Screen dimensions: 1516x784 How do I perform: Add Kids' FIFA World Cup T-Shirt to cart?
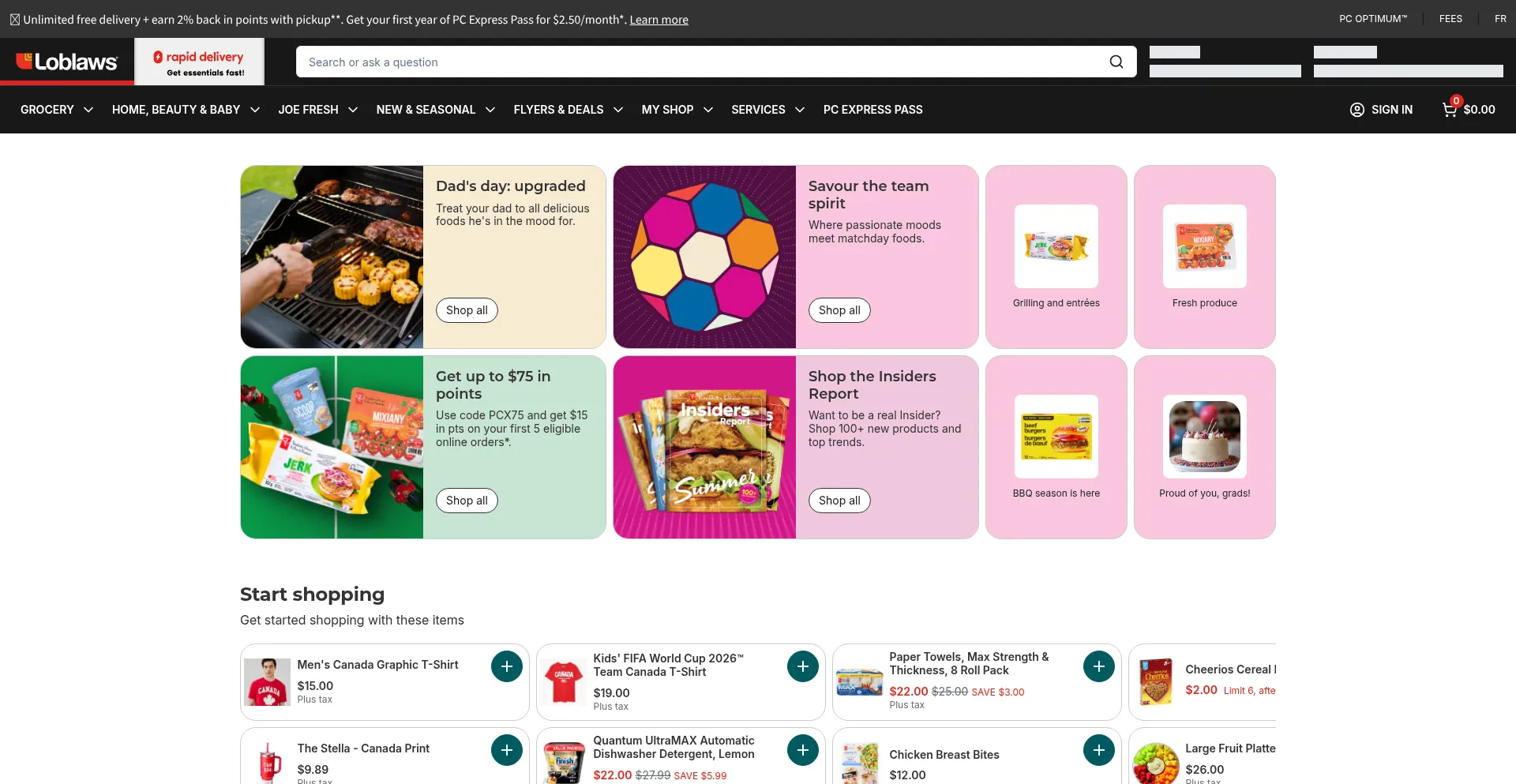tap(803, 666)
